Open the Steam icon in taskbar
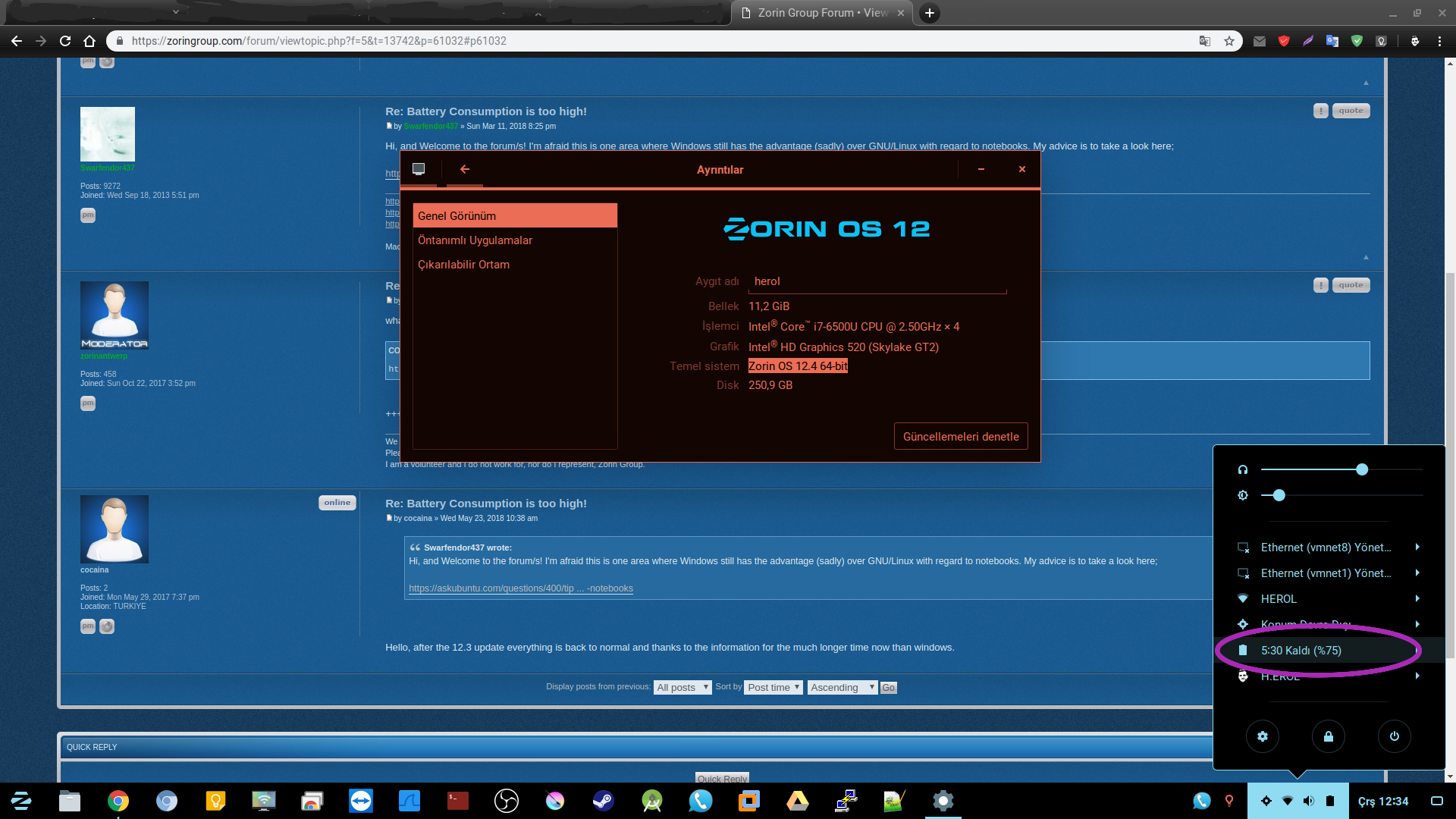The height and width of the screenshot is (819, 1456). [604, 801]
